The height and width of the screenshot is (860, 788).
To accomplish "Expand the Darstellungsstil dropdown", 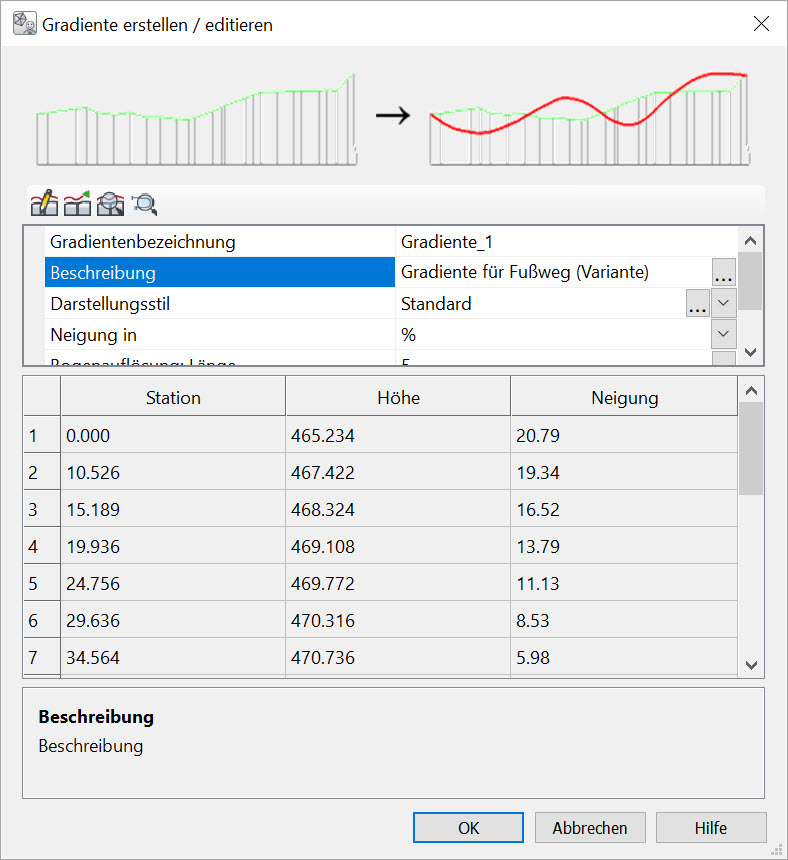I will pyautogui.click(x=723, y=304).
